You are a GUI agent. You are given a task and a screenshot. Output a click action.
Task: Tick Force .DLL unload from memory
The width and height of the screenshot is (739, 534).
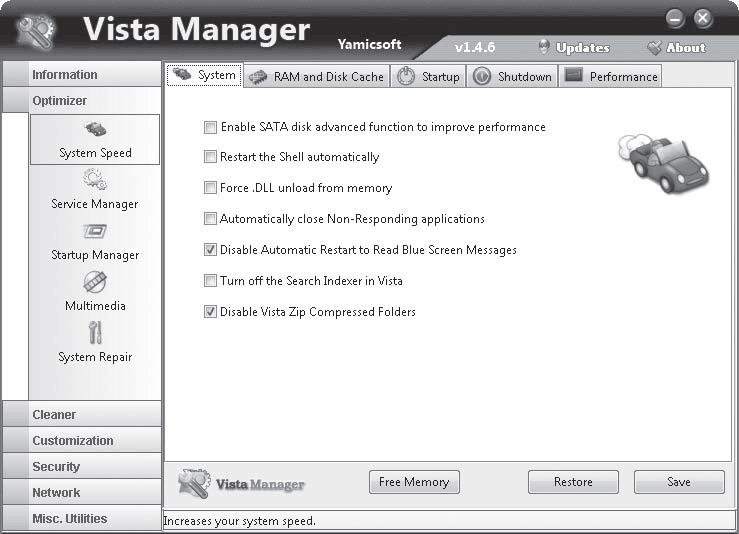click(x=210, y=188)
